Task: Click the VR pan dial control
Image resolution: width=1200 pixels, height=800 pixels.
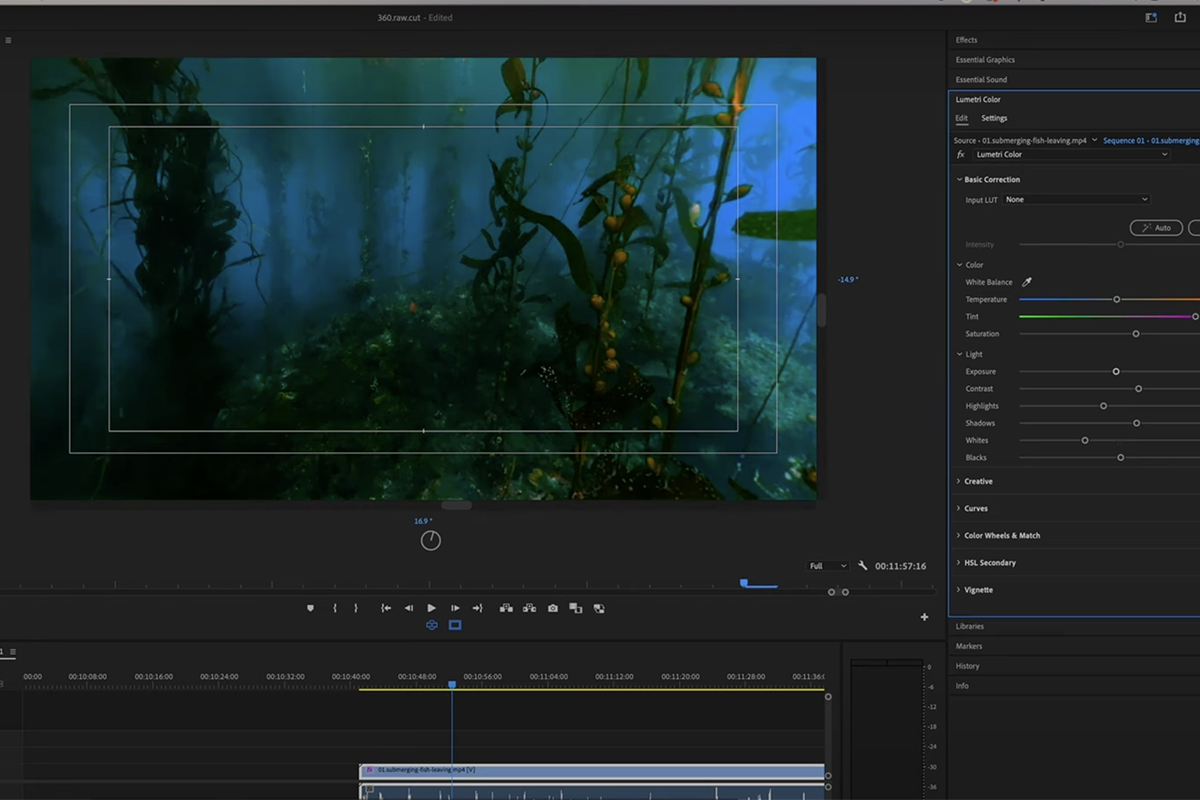Action: [431, 540]
